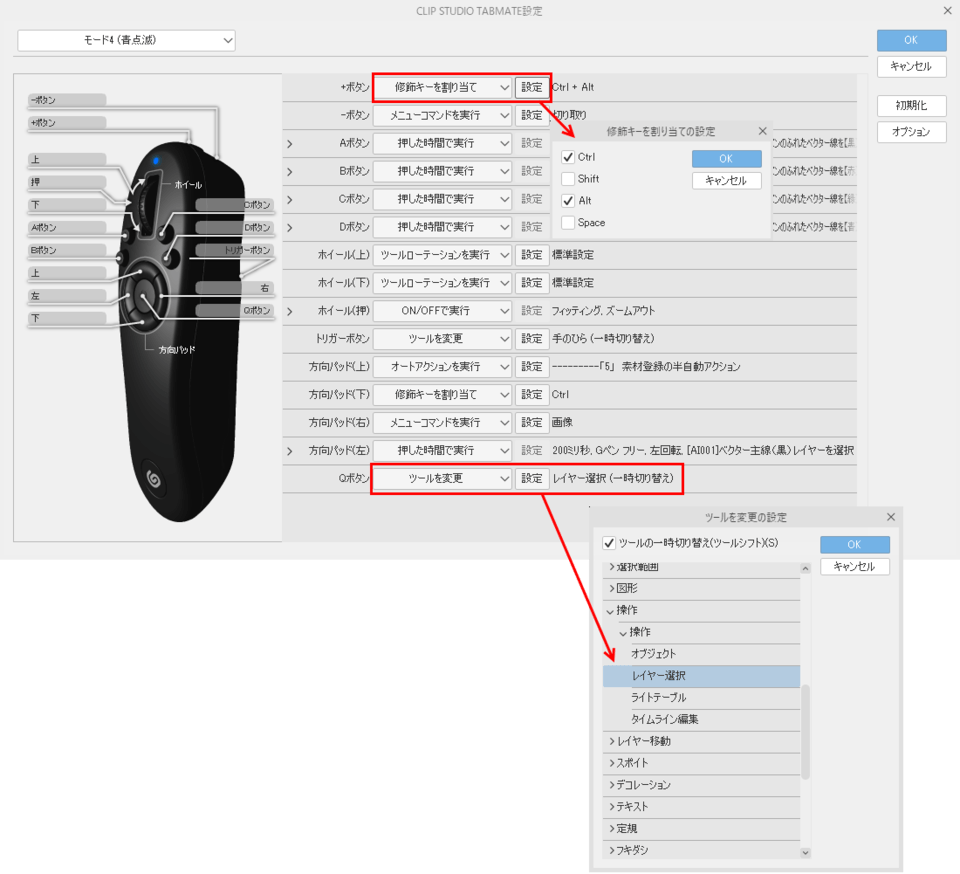Open the モード4 (青点滅) mode dropdown
This screenshot has height=874, width=960.
click(125, 40)
